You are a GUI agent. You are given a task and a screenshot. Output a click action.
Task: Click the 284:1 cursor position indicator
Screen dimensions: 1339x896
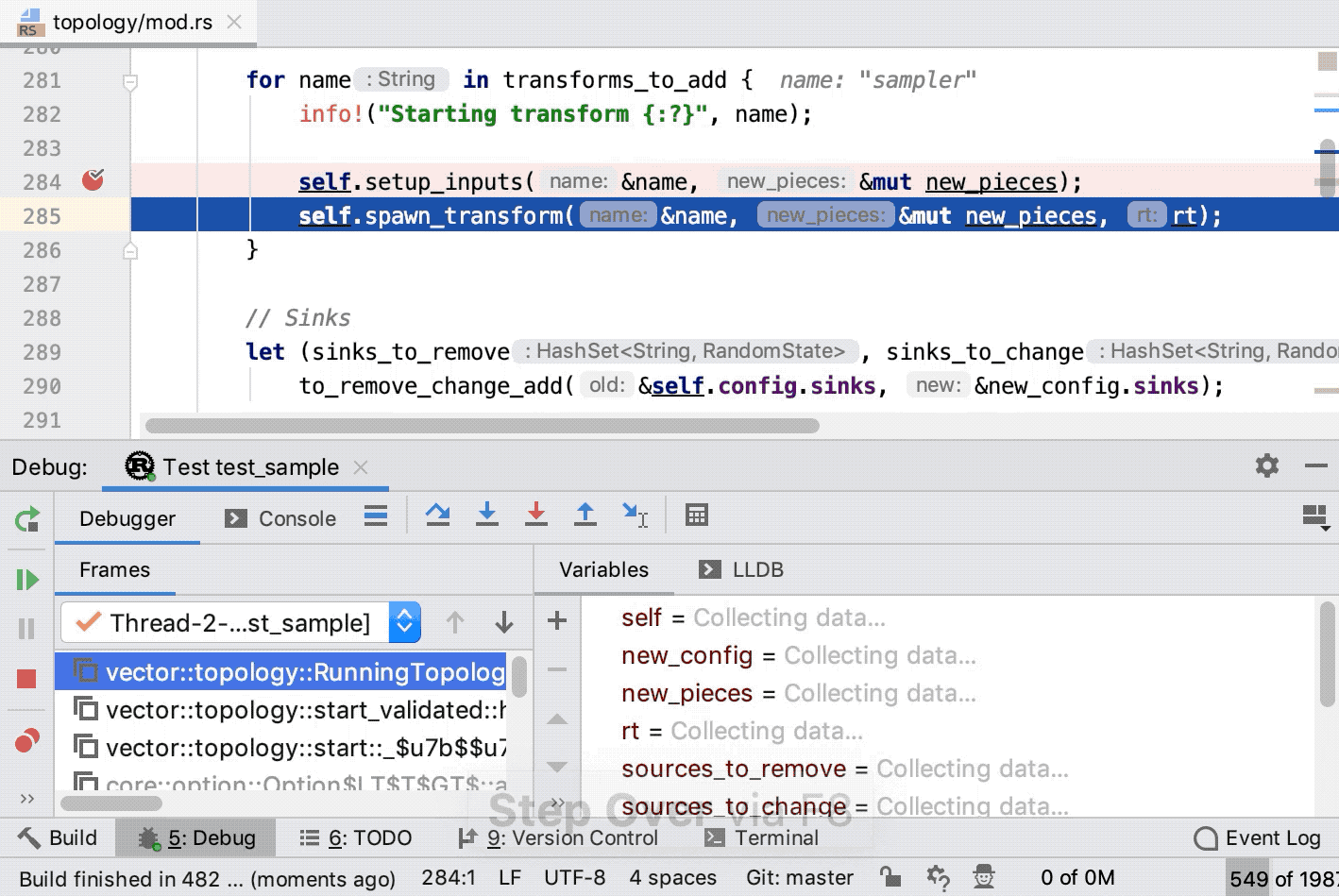(448, 877)
